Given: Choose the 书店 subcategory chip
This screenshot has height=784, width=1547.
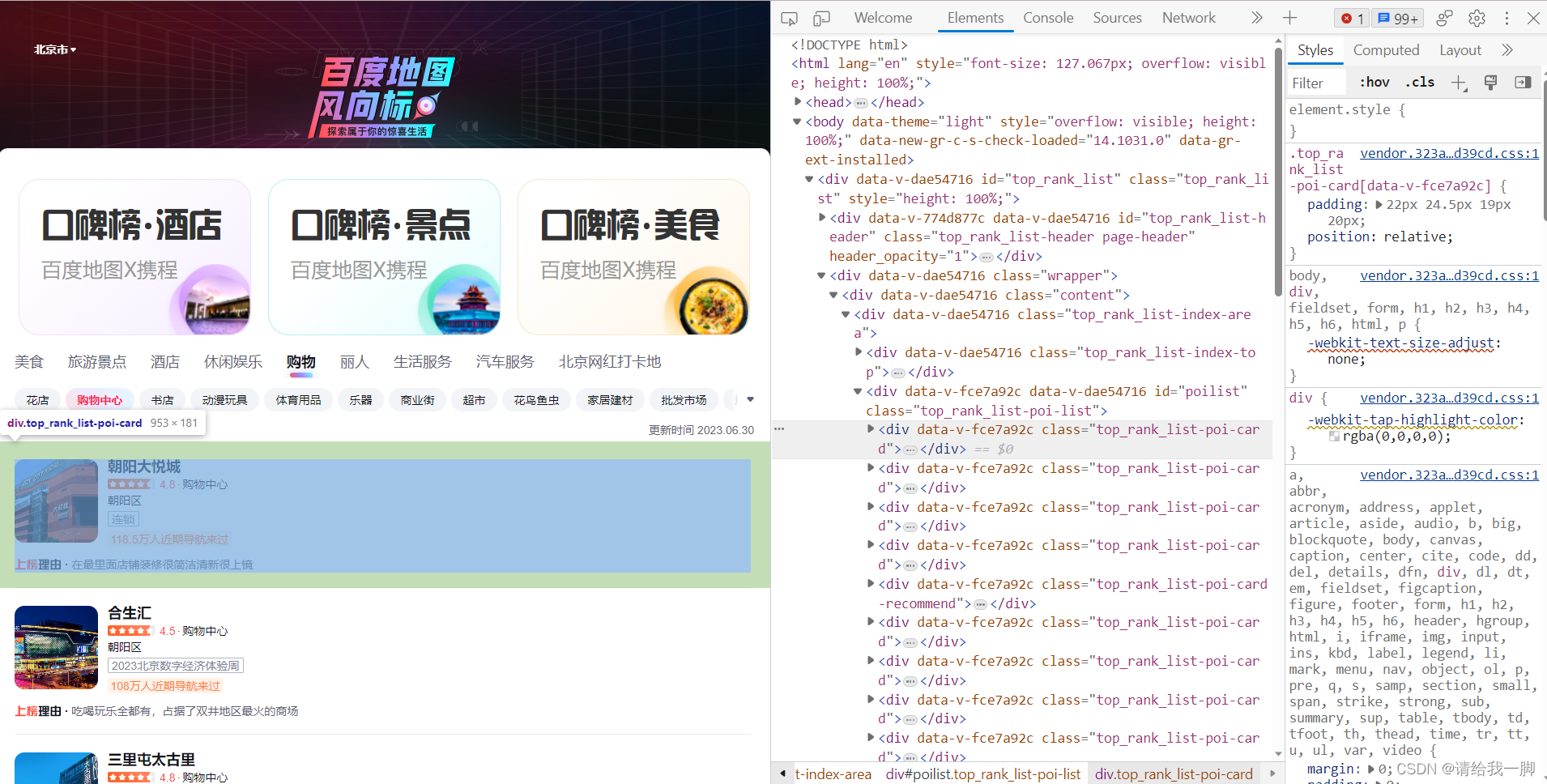Looking at the screenshot, I should pyautogui.click(x=162, y=400).
